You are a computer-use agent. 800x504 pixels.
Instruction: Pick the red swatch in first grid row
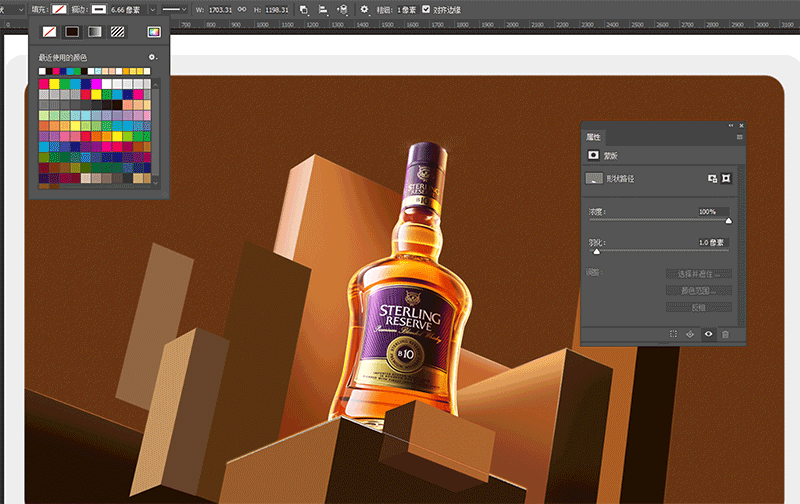point(44,84)
